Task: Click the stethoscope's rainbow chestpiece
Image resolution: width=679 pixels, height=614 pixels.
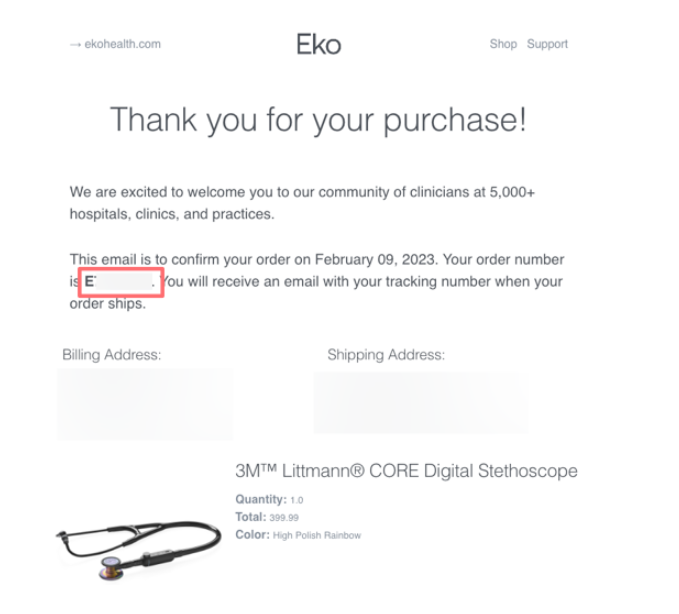Action: pos(112,569)
